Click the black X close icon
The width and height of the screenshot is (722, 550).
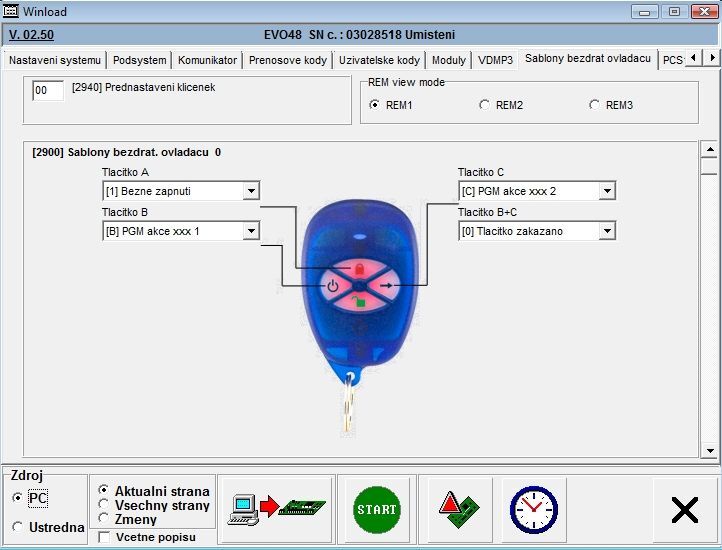pyautogui.click(x=685, y=510)
